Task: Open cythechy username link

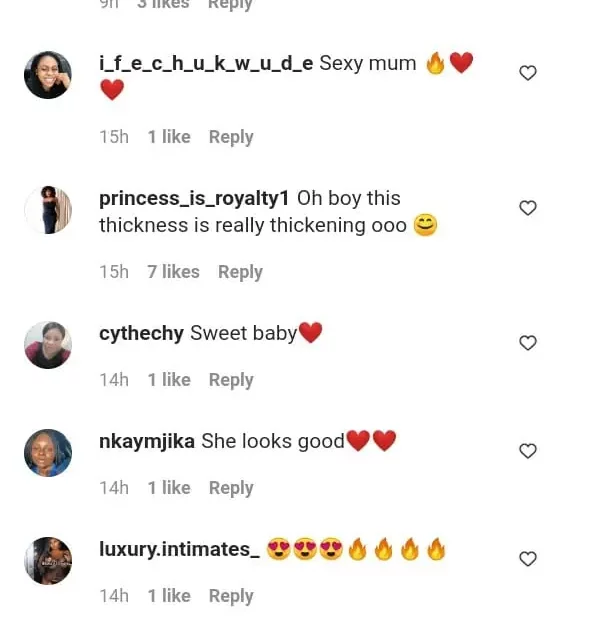Action: 141,333
